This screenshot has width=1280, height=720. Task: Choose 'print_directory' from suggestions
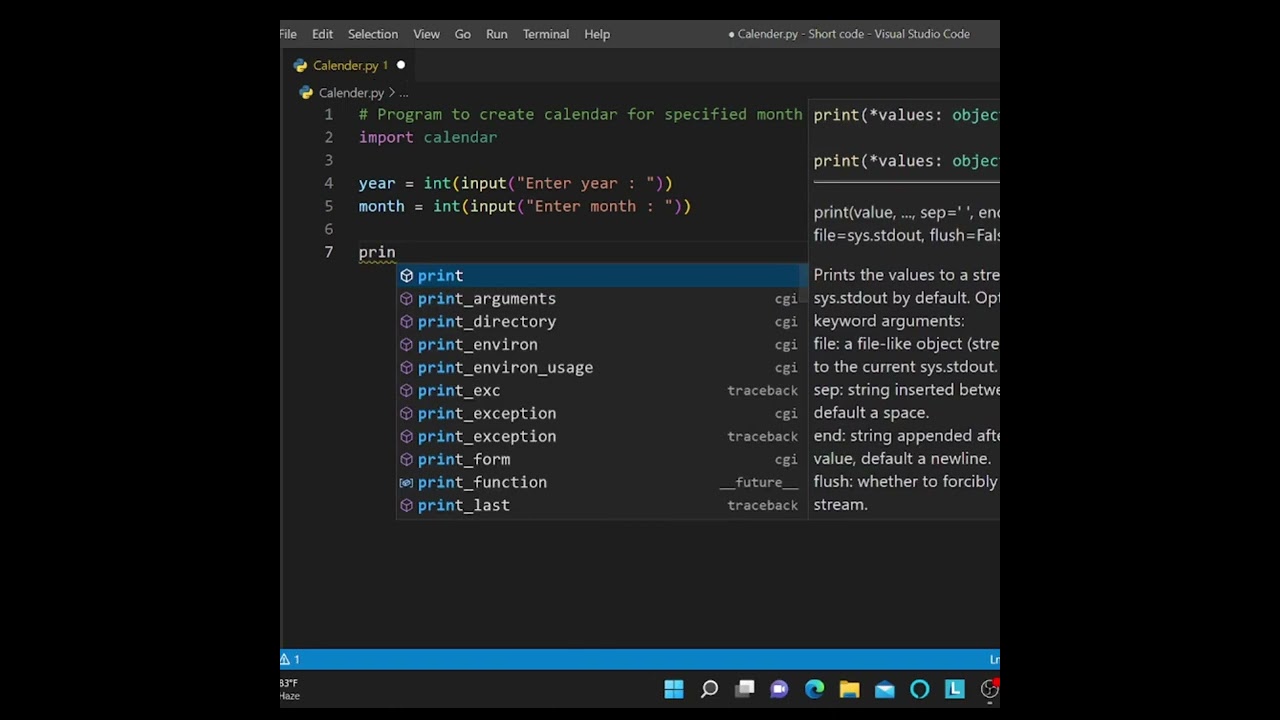[x=601, y=321]
